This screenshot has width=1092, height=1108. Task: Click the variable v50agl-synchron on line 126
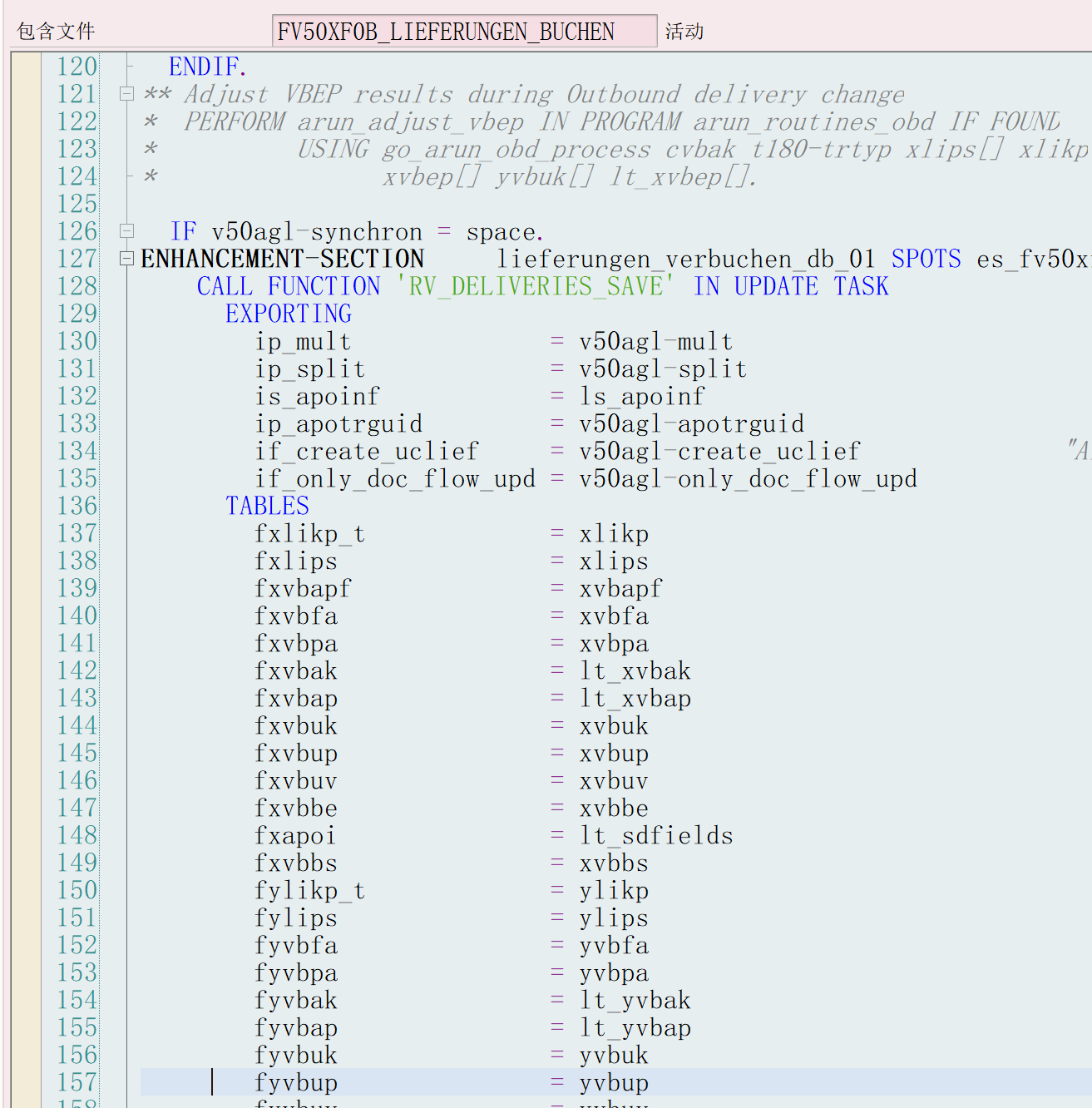click(x=319, y=230)
